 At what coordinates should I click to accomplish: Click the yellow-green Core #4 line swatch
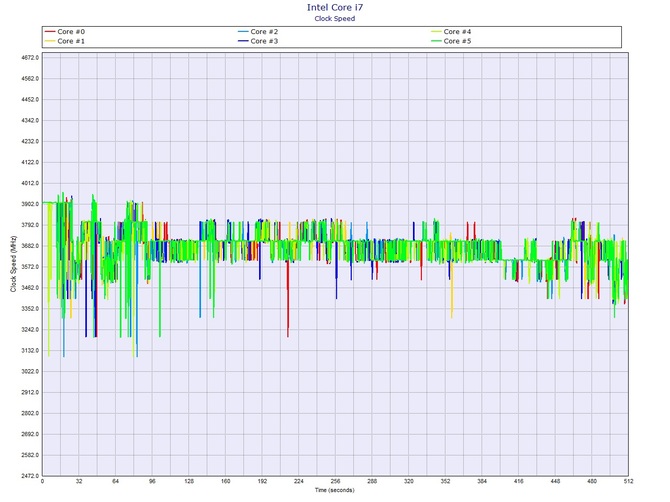(x=436, y=32)
